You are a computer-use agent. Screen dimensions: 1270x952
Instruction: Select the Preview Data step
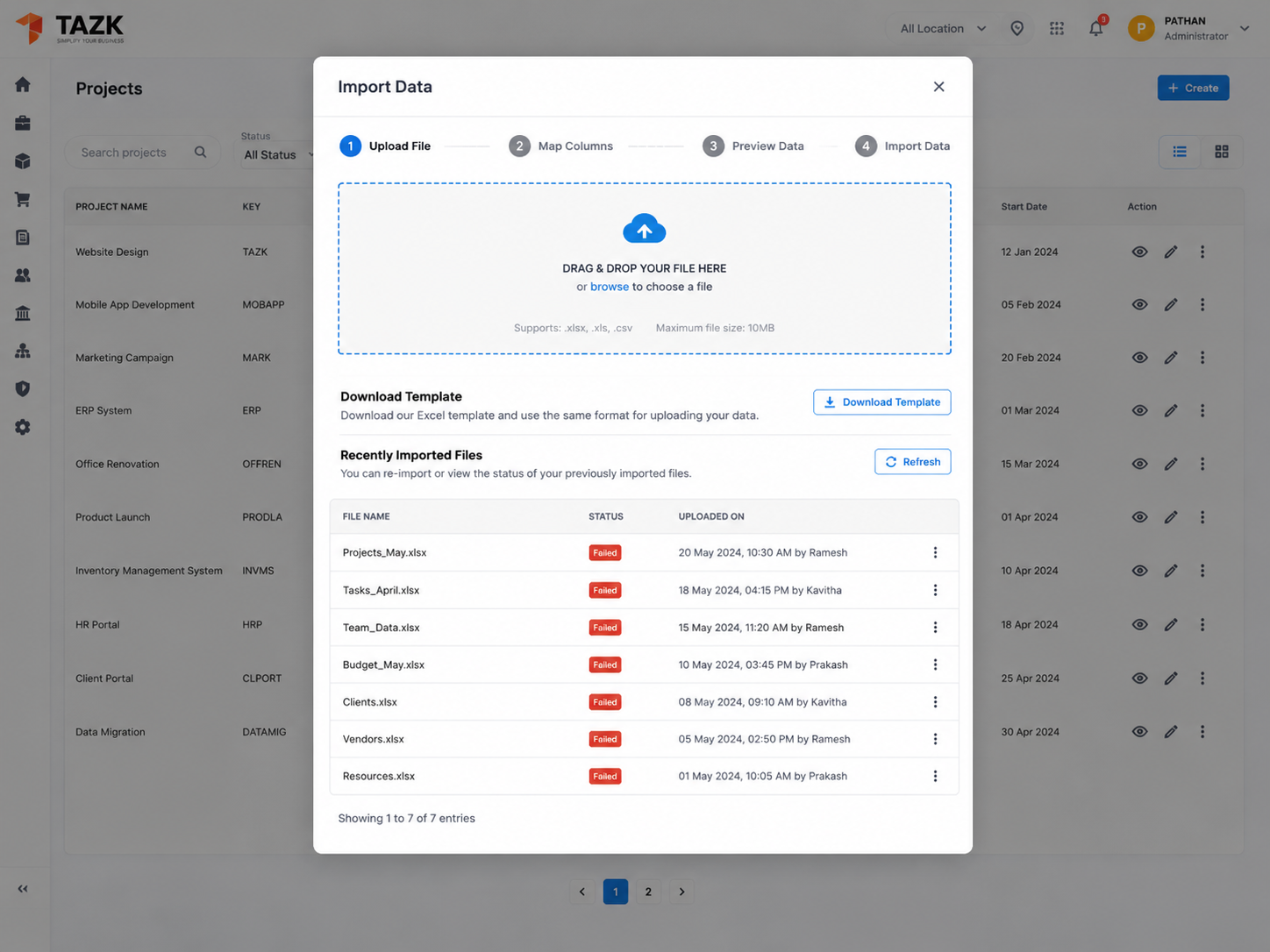point(753,146)
